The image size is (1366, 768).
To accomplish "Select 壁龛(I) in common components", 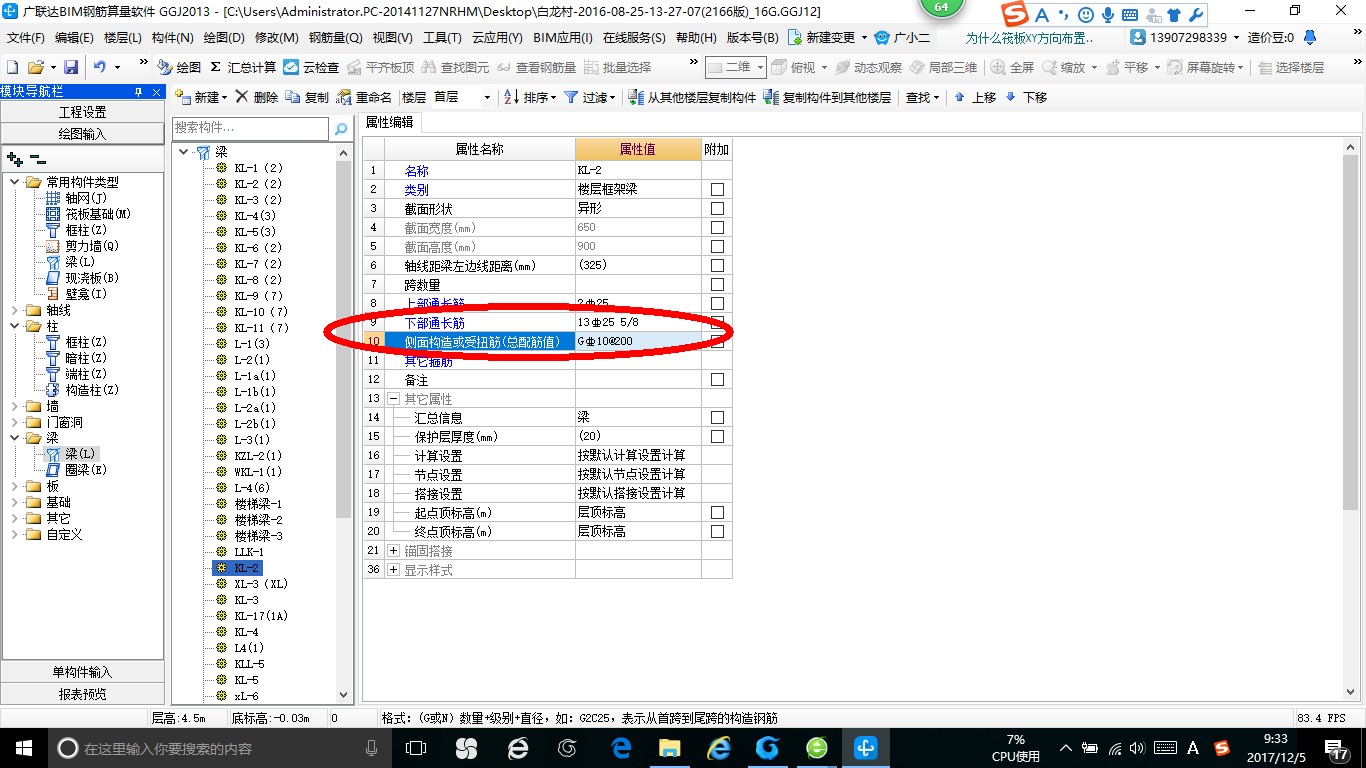I will pos(77,294).
